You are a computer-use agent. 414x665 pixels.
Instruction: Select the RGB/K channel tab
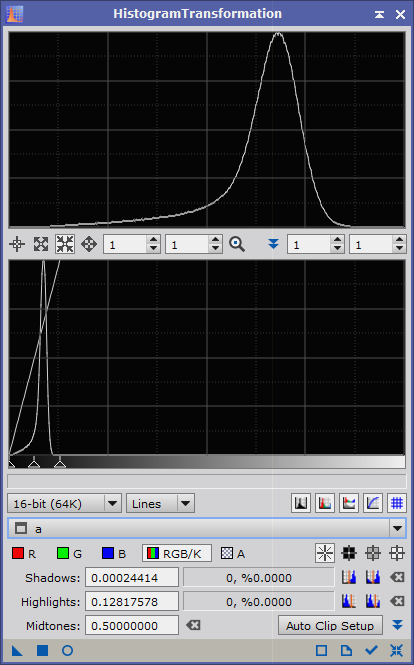tap(177, 553)
